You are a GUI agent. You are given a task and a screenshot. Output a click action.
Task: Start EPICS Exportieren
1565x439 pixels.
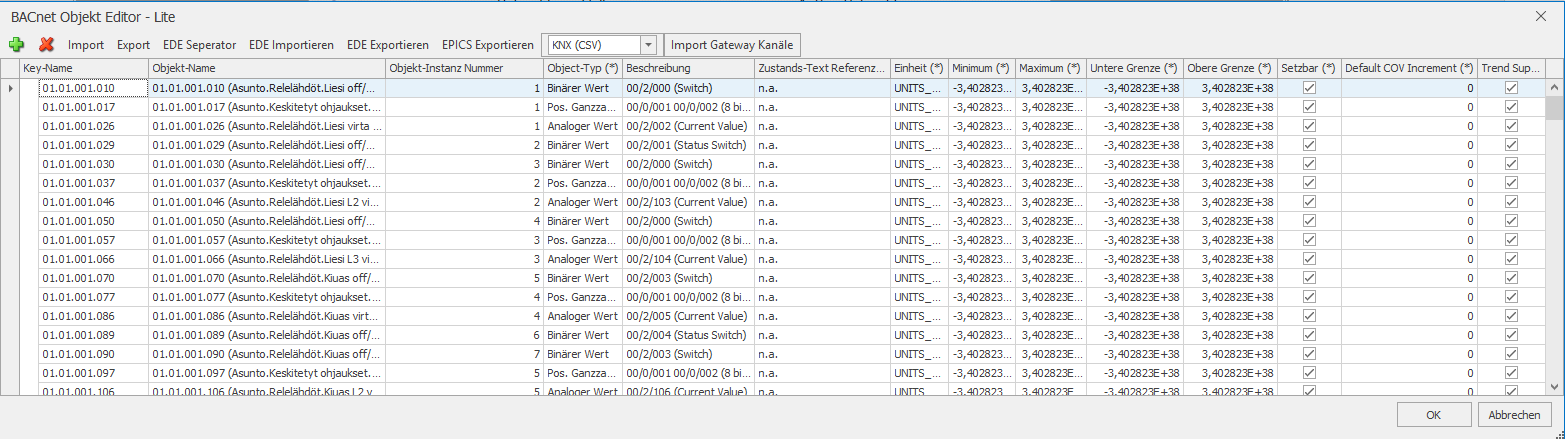click(x=488, y=45)
